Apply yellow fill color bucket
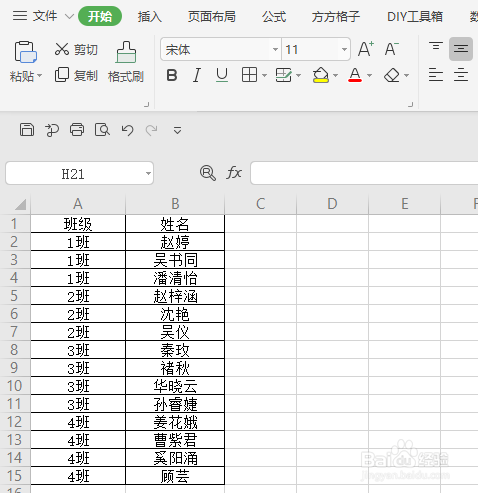The height and width of the screenshot is (493, 478). pyautogui.click(x=321, y=75)
